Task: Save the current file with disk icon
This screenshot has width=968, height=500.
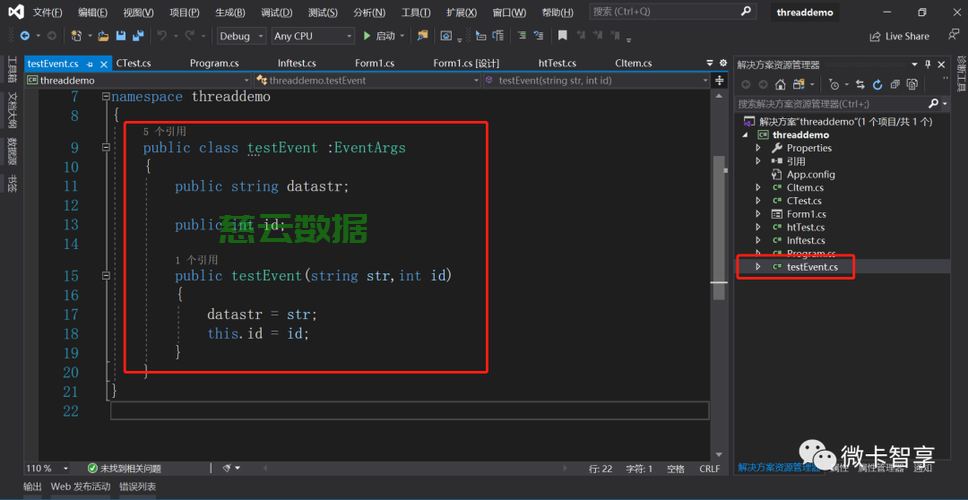Action: click(121, 36)
